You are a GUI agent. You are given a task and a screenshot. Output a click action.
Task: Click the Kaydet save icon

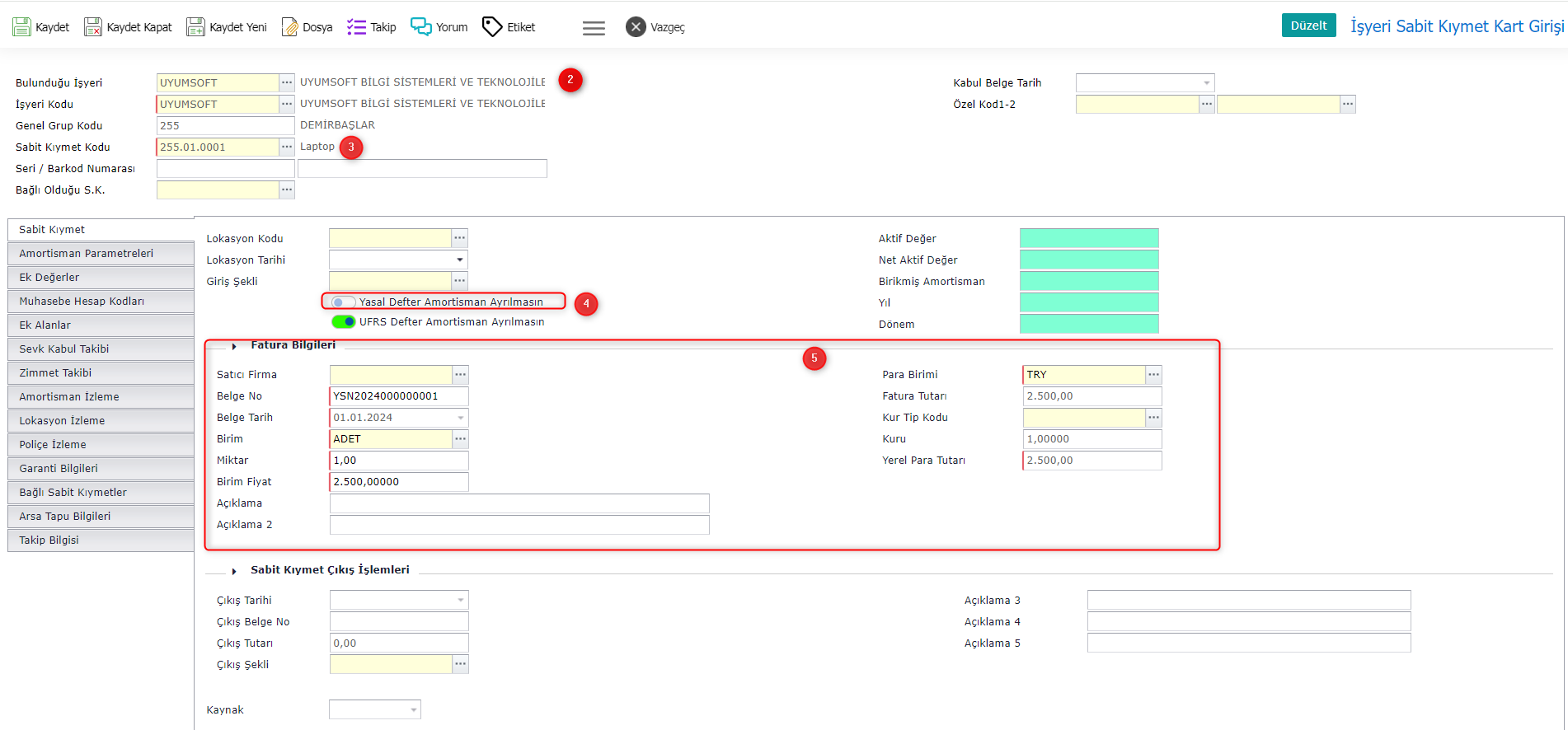21,27
